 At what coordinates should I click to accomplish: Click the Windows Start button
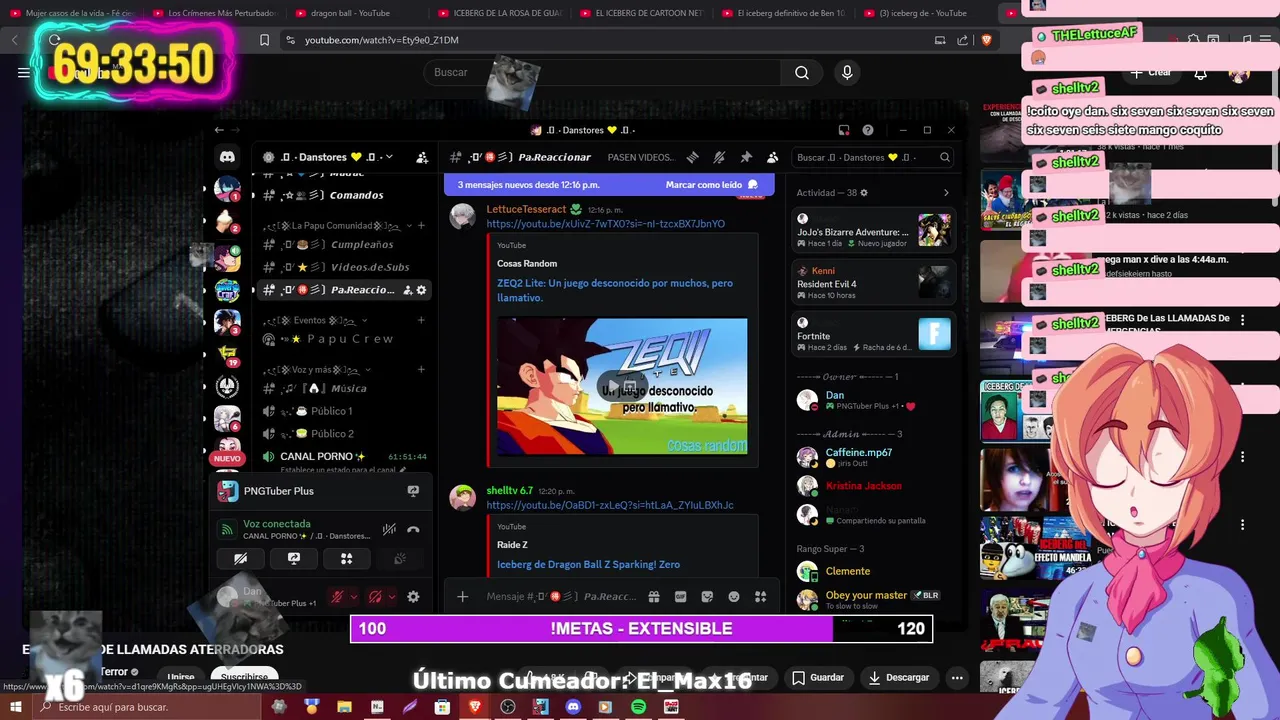(x=14, y=707)
